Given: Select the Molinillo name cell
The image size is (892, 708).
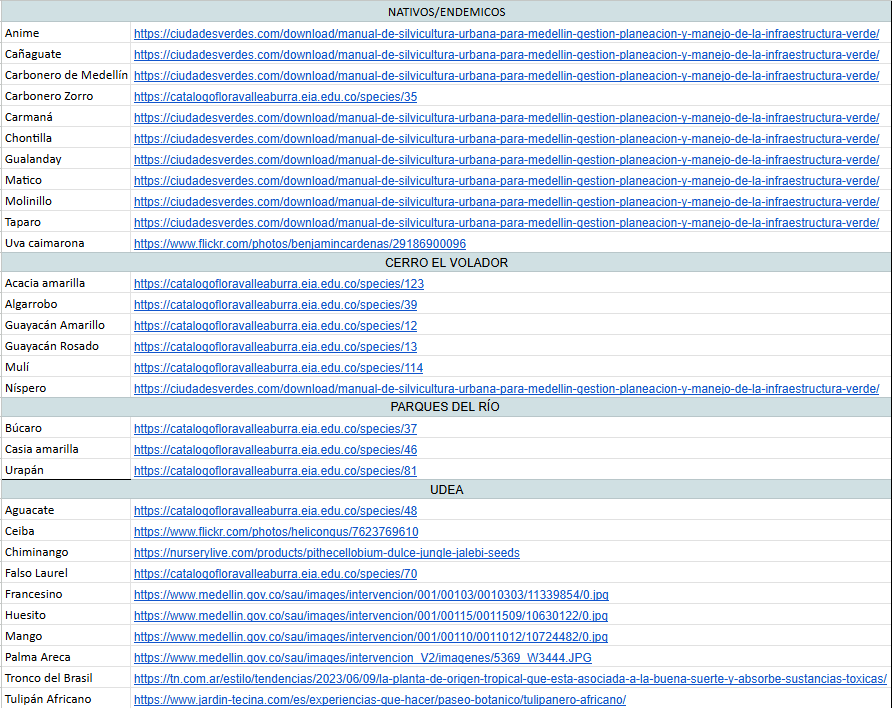Looking at the screenshot, I should tap(66, 201).
